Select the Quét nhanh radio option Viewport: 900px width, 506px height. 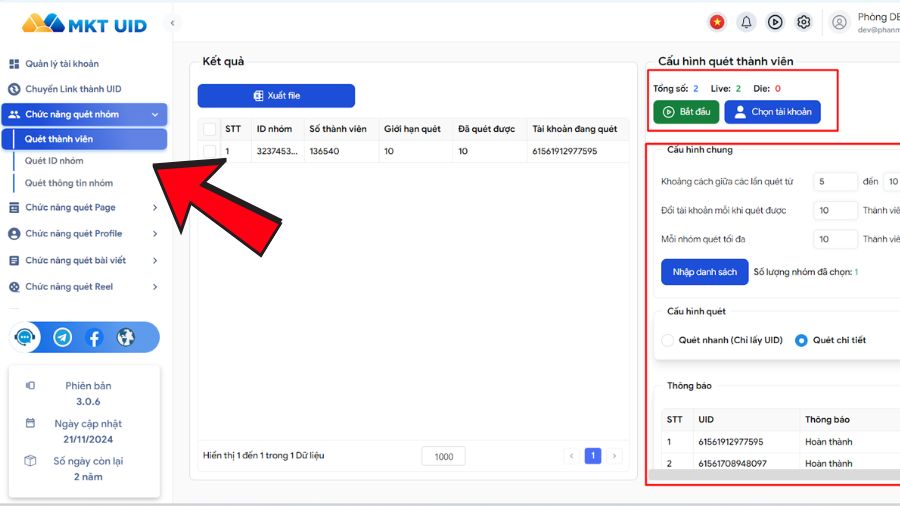pos(668,340)
